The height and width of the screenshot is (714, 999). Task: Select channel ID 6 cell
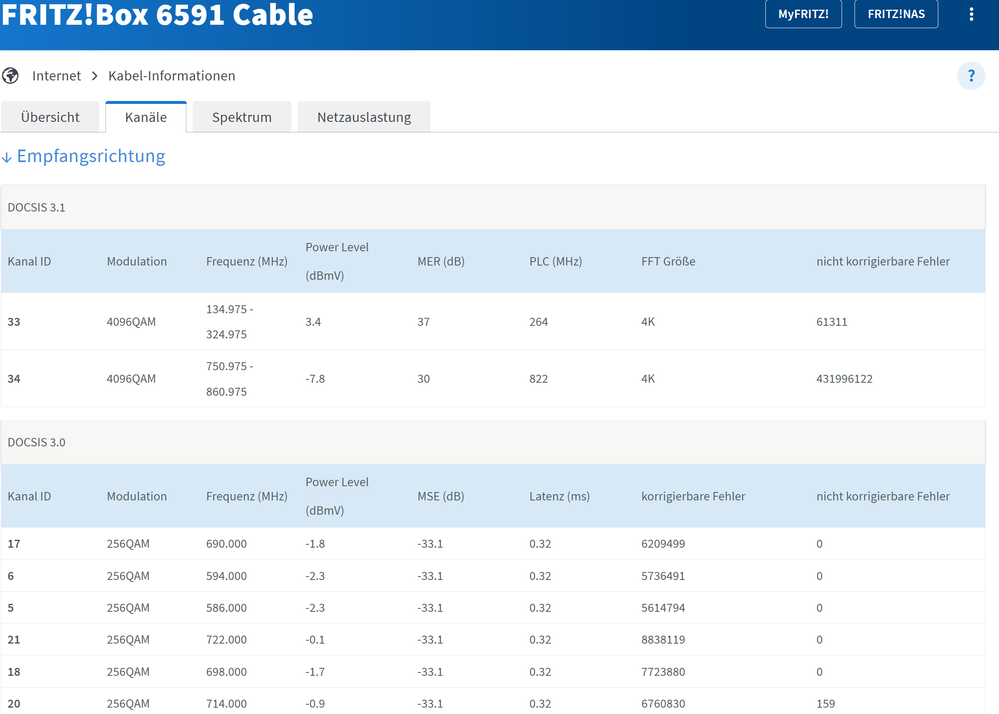(11, 576)
